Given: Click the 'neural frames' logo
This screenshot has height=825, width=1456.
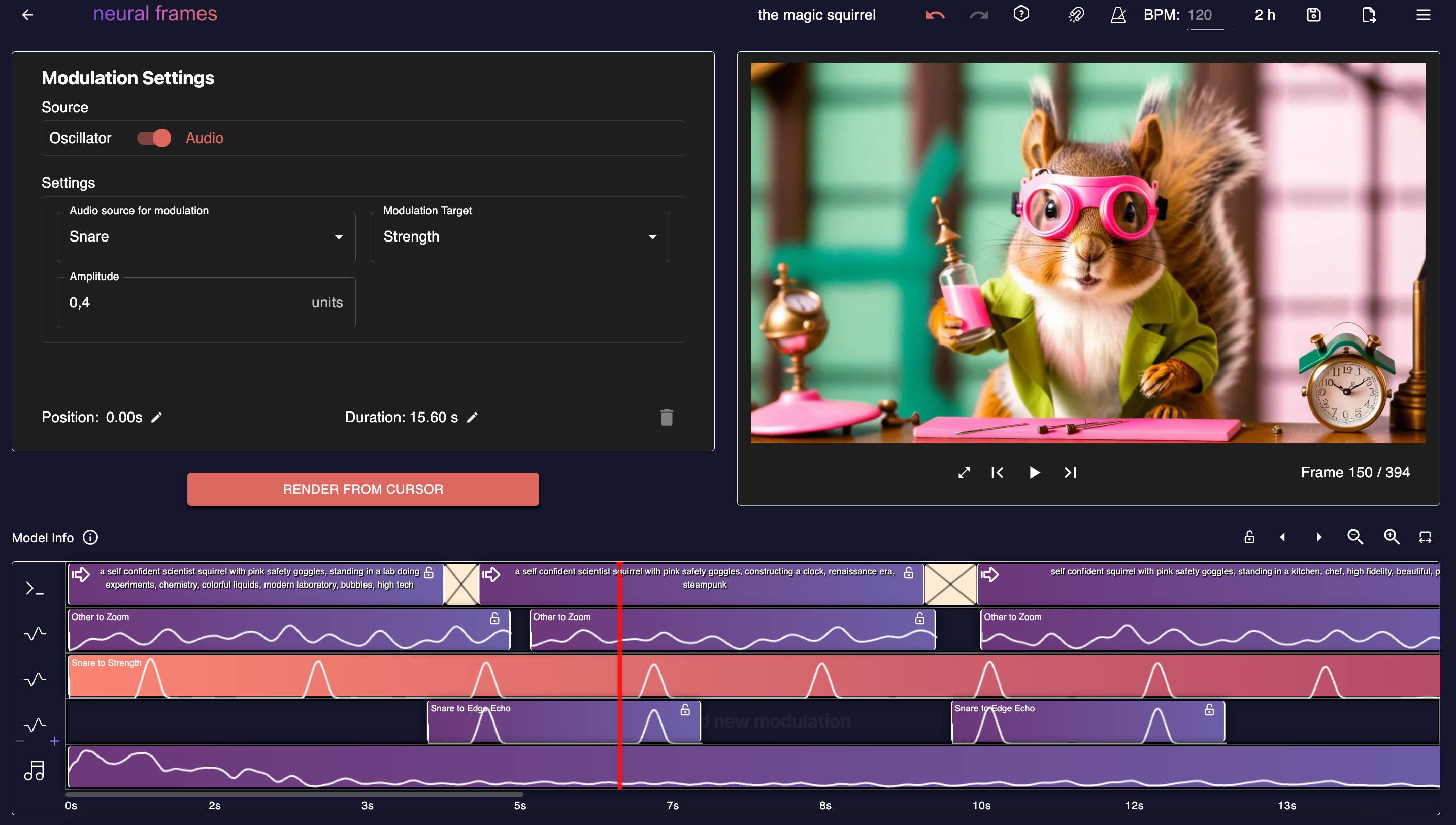Looking at the screenshot, I should [155, 14].
